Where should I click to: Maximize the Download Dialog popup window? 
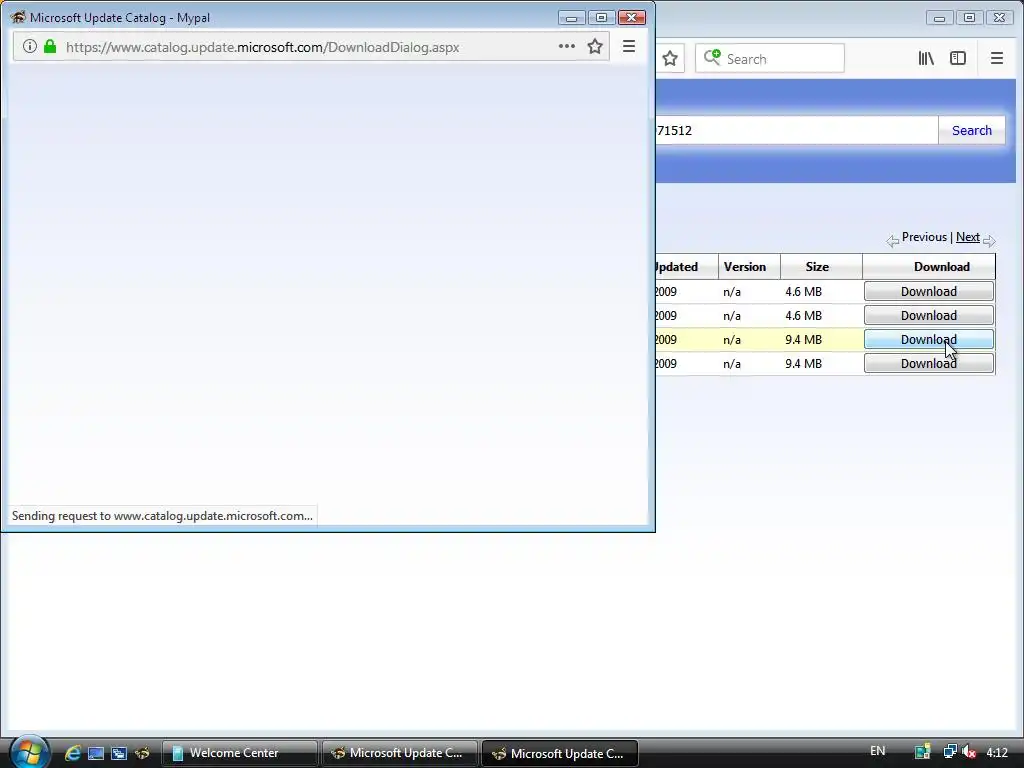pyautogui.click(x=601, y=18)
